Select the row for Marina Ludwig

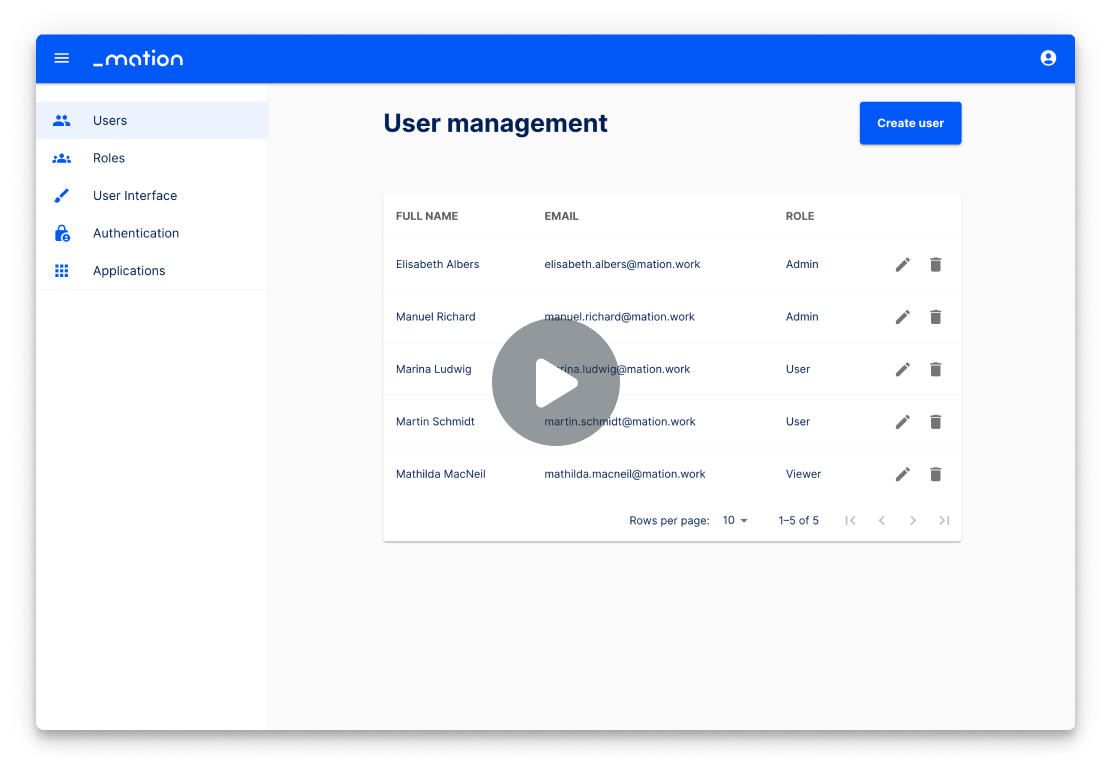coord(434,369)
